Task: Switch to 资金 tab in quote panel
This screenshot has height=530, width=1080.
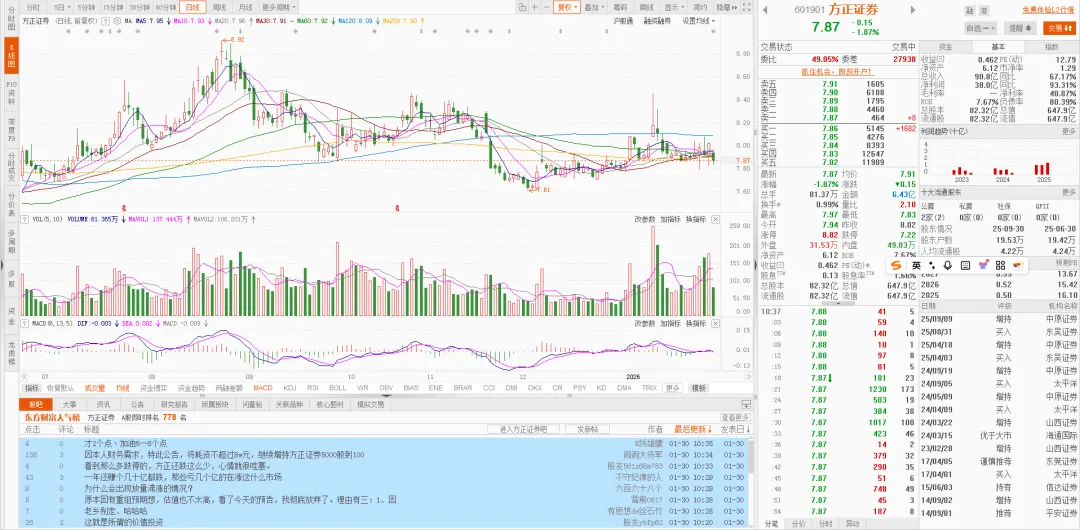Action: coord(946,47)
